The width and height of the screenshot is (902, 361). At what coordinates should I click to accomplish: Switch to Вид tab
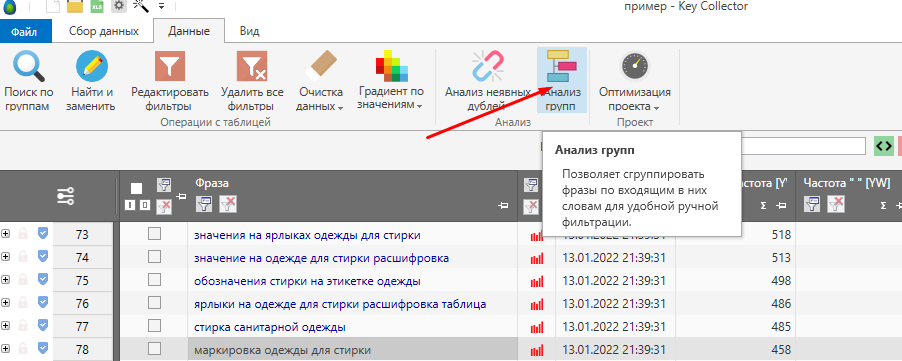point(250,31)
